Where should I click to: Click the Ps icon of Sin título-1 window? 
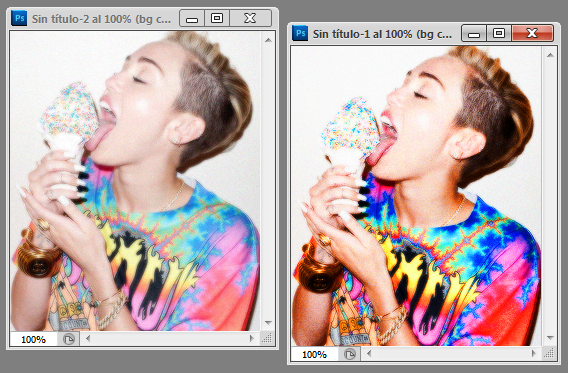(x=300, y=33)
